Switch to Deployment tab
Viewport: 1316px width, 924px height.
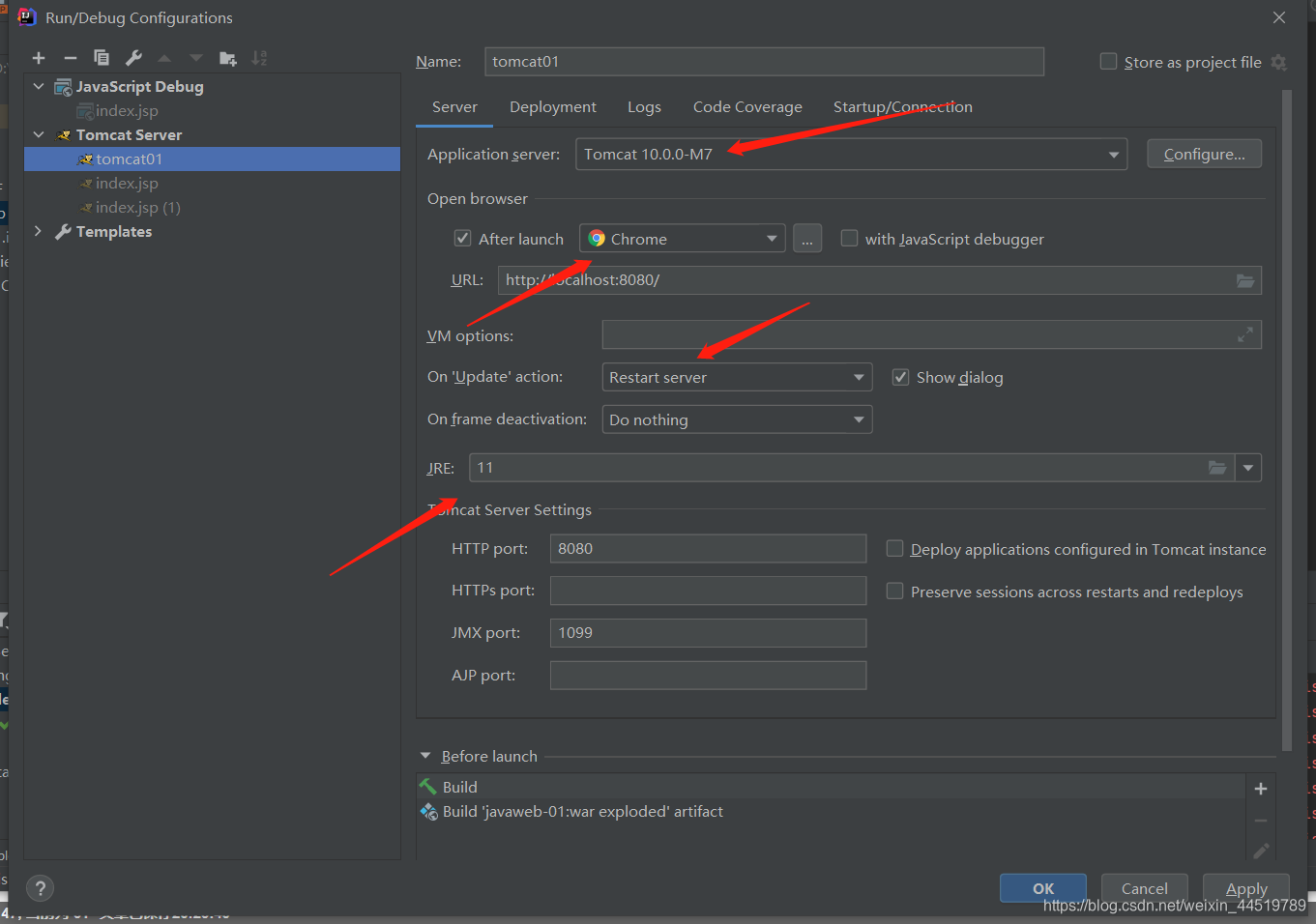pos(553,107)
